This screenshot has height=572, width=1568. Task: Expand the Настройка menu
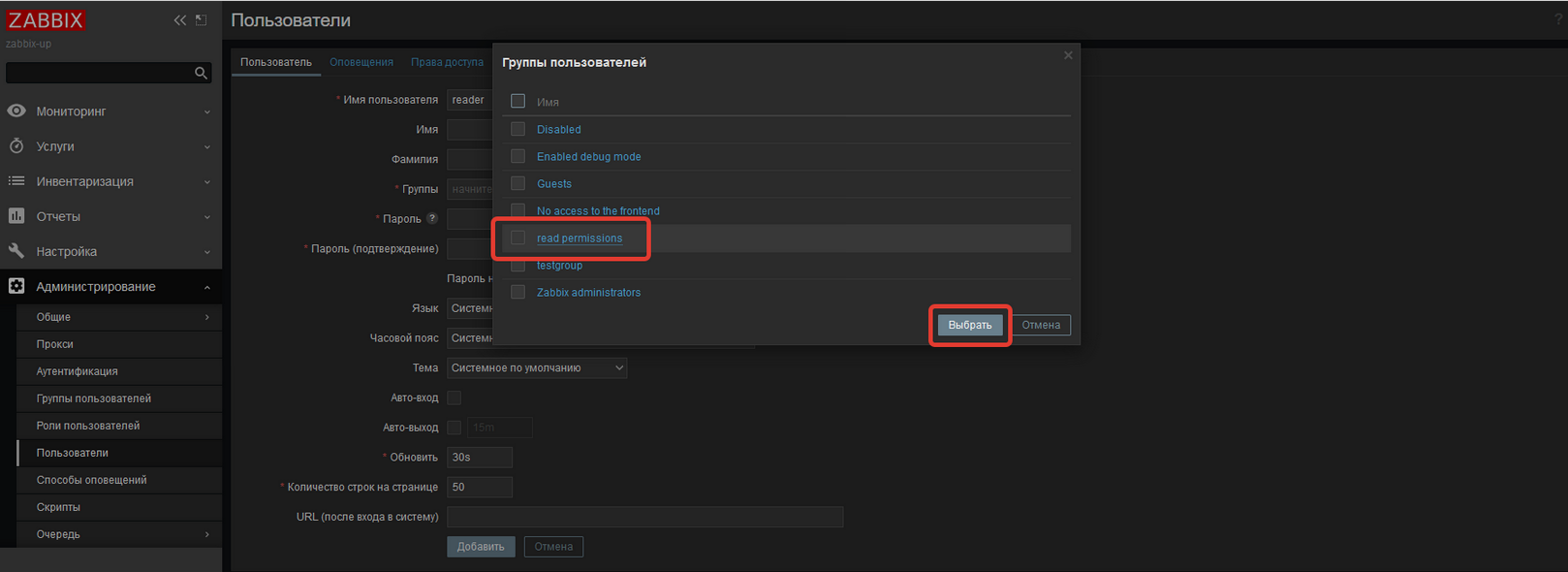pos(110,251)
